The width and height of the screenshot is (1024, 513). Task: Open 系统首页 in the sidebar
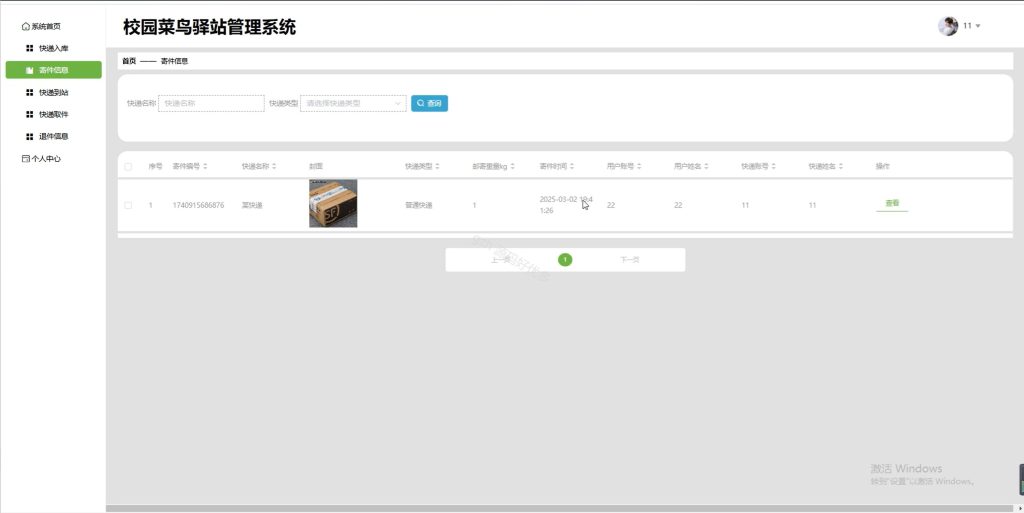[x=41, y=26]
